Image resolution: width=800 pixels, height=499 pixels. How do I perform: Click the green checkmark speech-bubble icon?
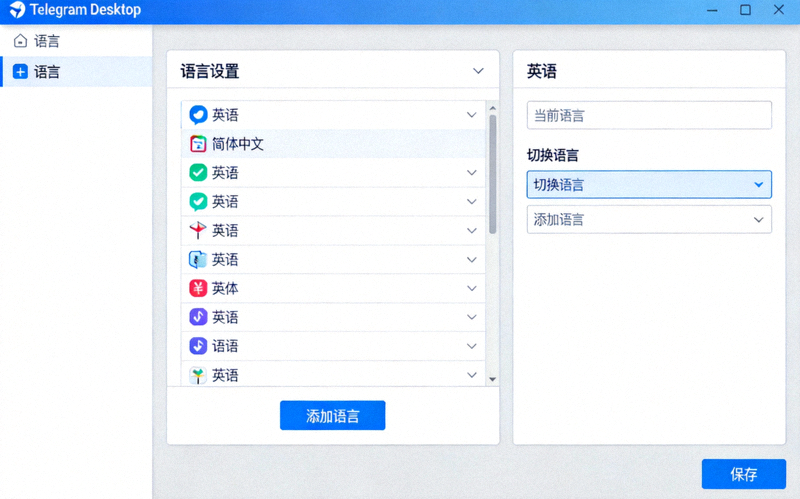(198, 202)
